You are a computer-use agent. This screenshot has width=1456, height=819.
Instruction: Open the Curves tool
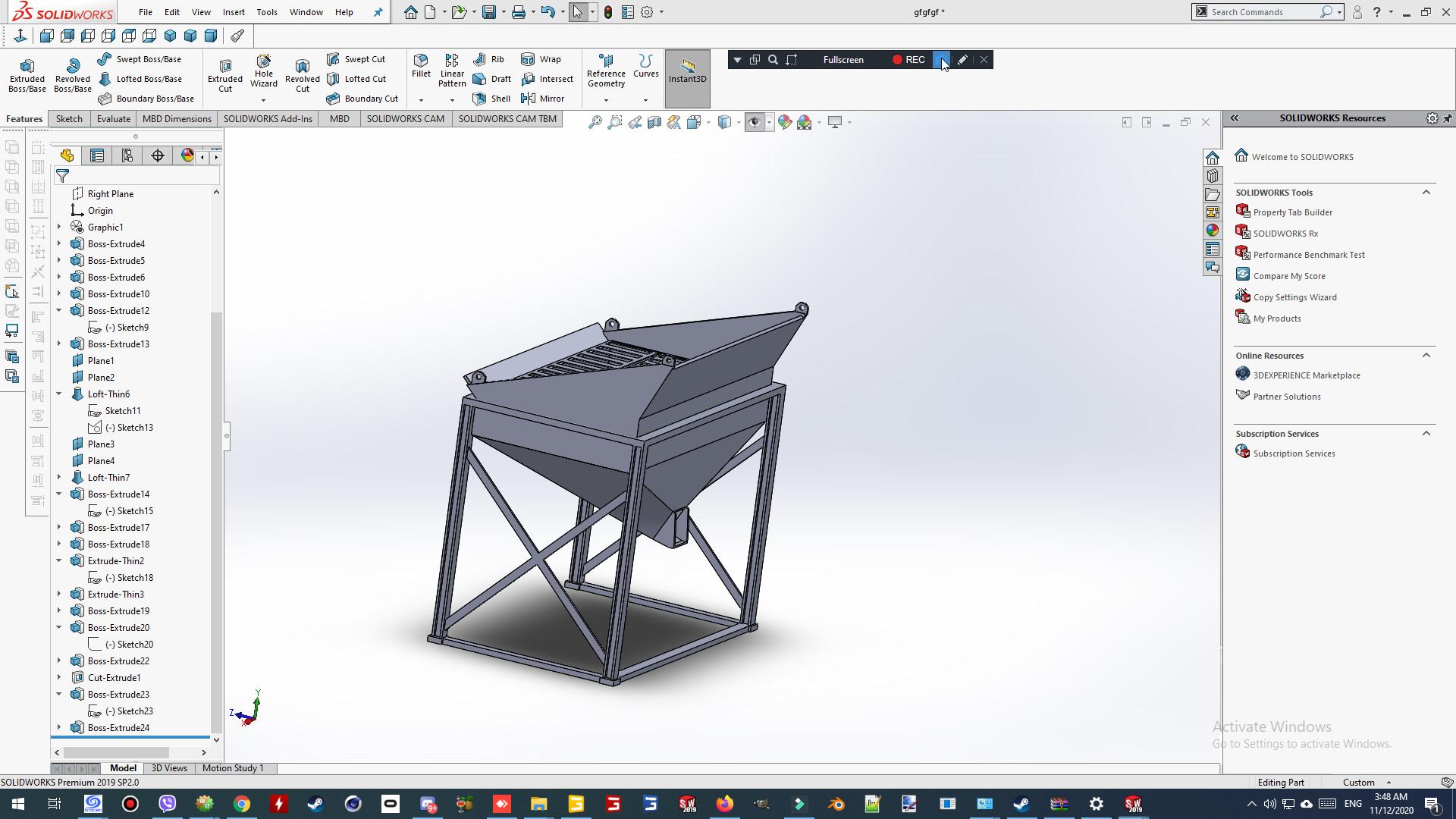pos(646,67)
